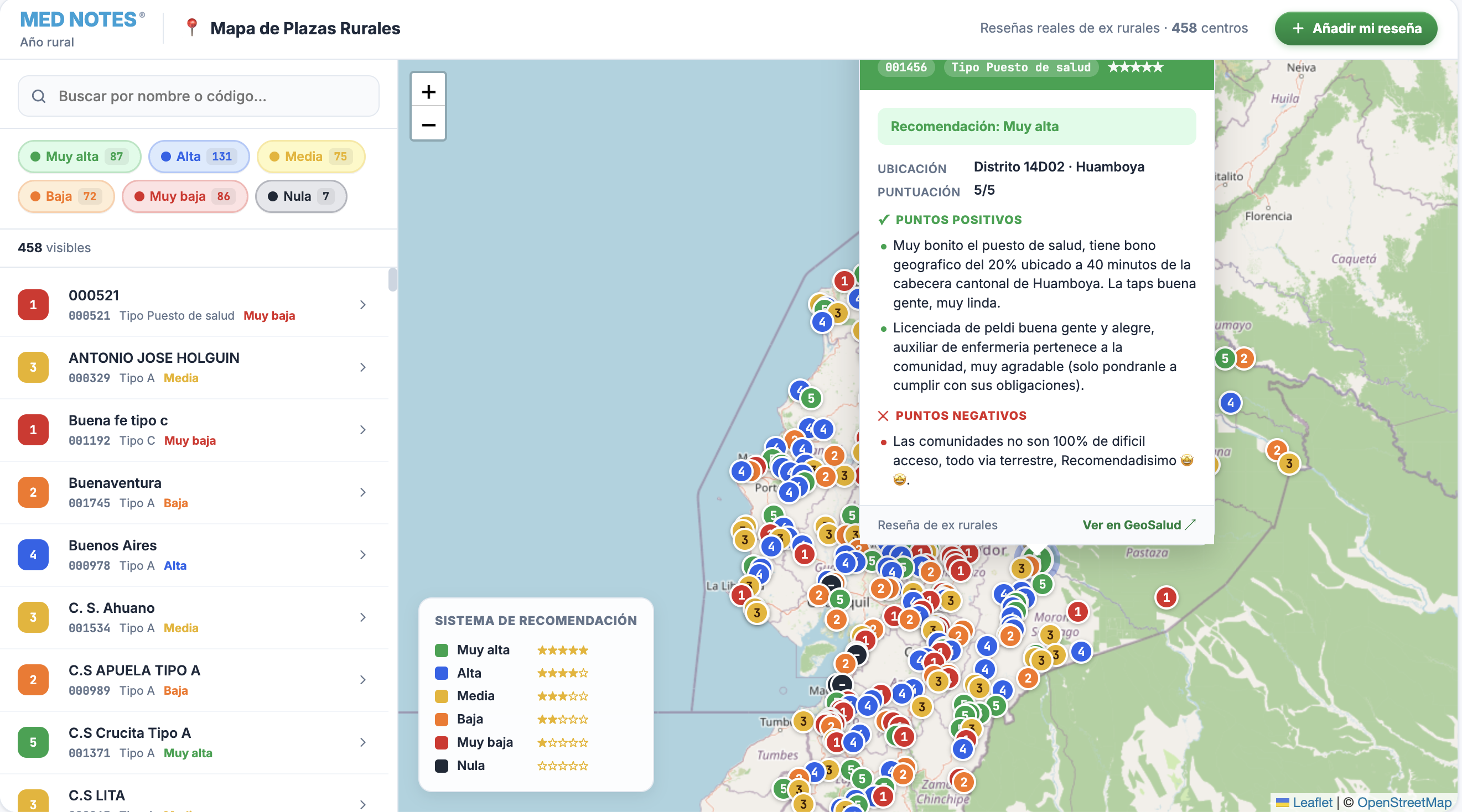Click 'Mapa de Plazas Rurales' title
The image size is (1462, 812).
pos(305,28)
